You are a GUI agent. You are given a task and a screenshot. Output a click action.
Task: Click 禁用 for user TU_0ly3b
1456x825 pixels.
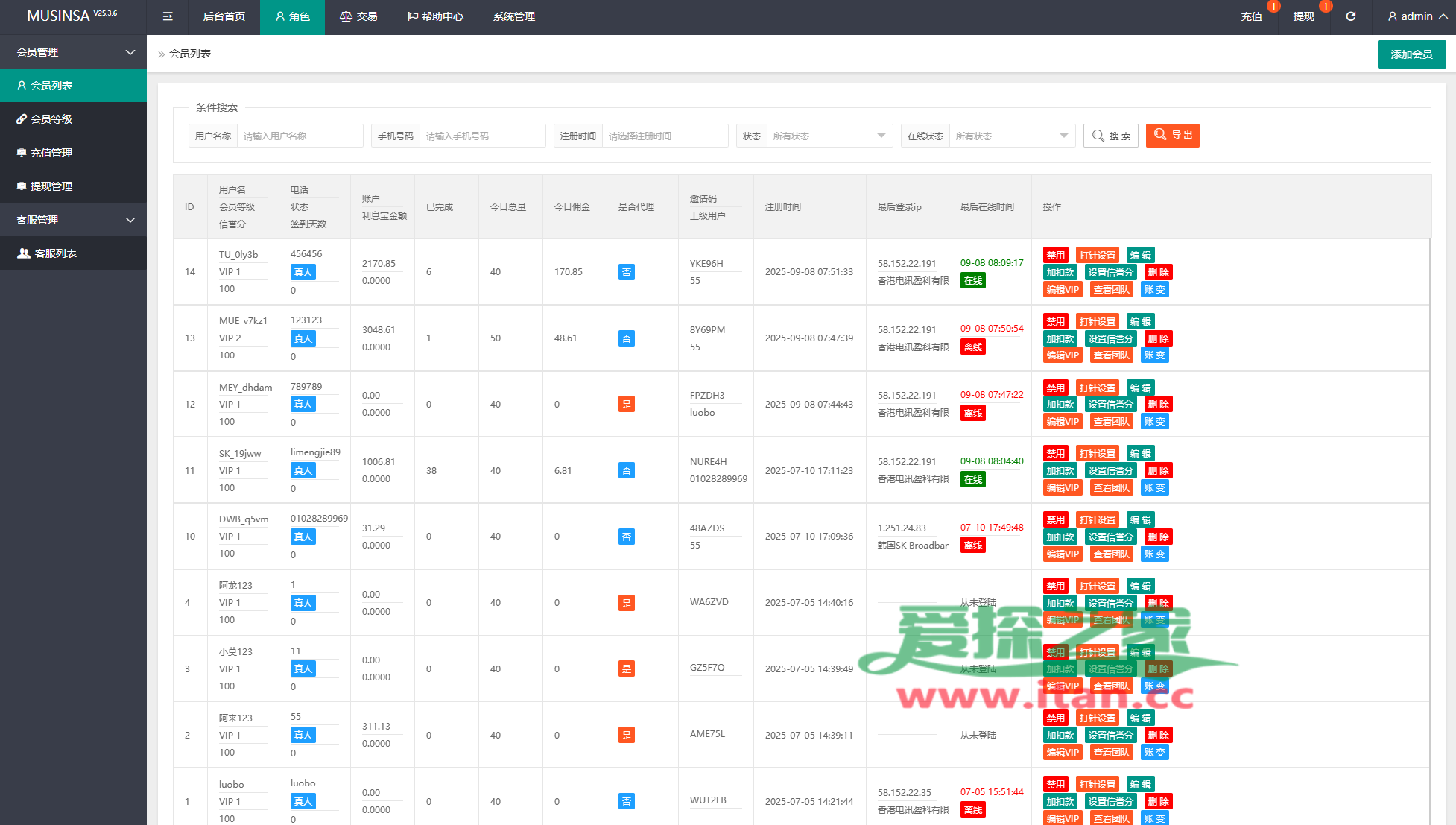(1055, 255)
